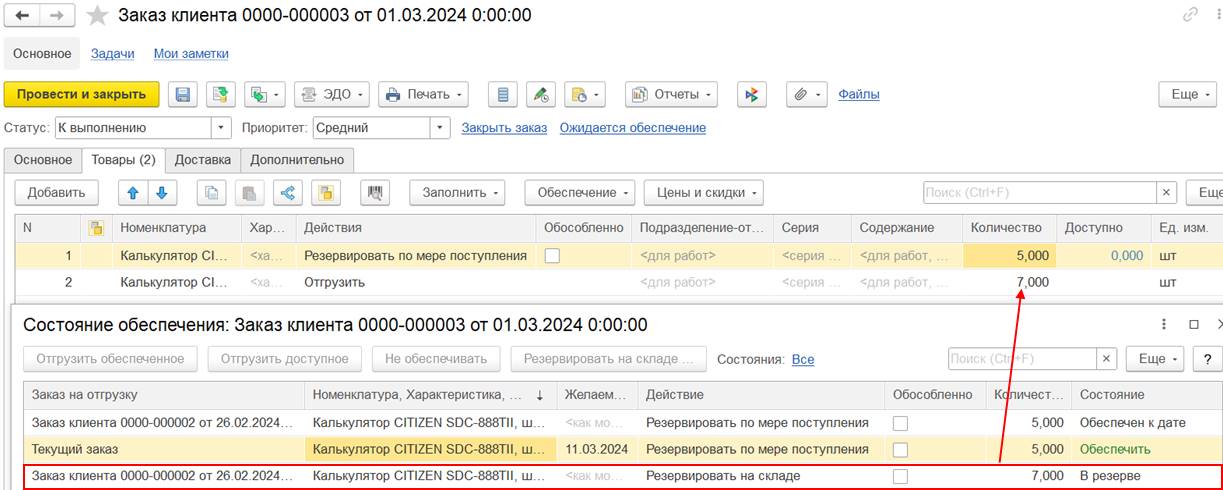Image resolution: width=1223 pixels, height=490 pixels.
Task: Clear the supply status search field
Action: [1107, 358]
